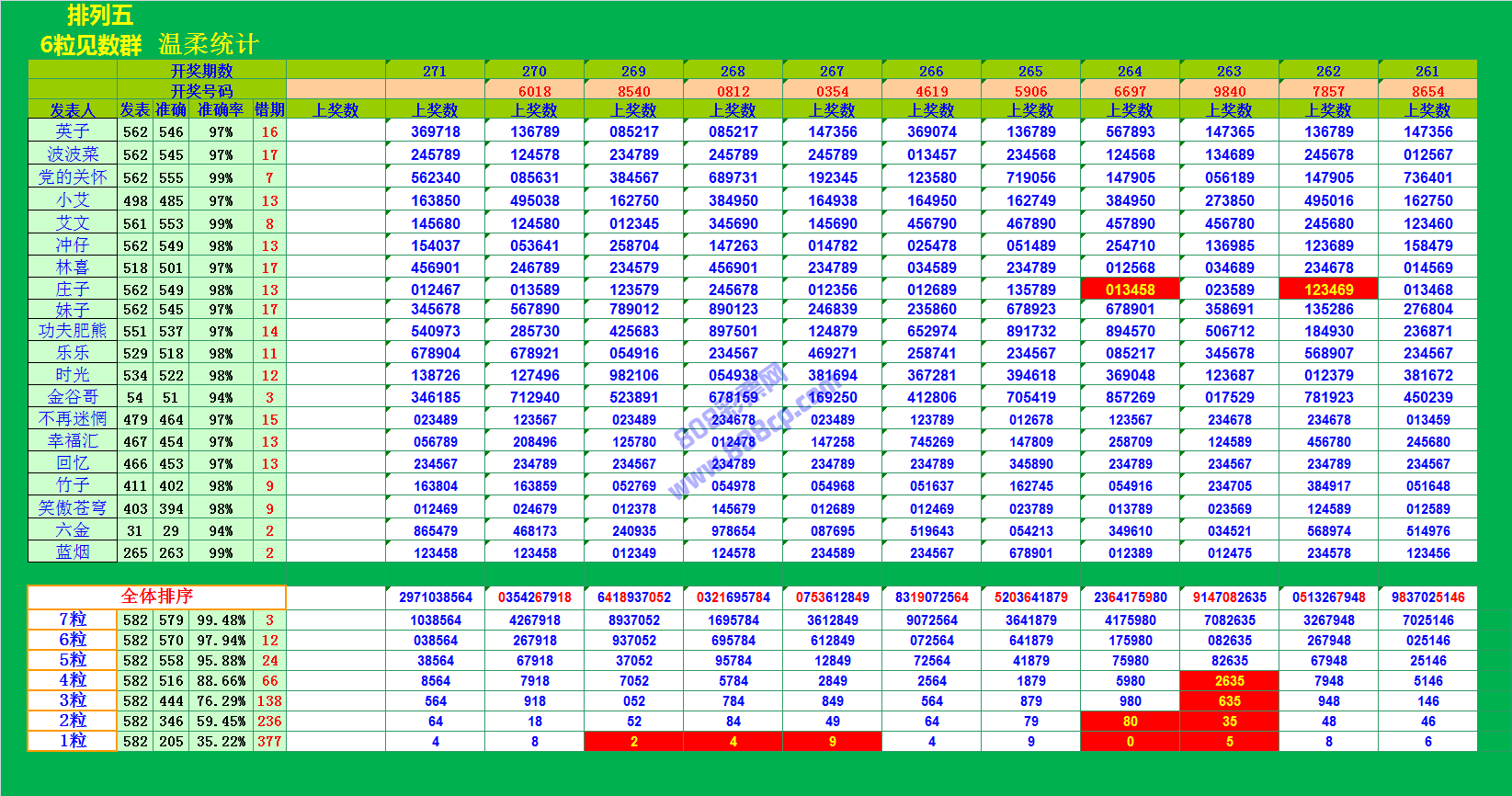Click the red cell 2635 in 4粒 row

[1229, 681]
